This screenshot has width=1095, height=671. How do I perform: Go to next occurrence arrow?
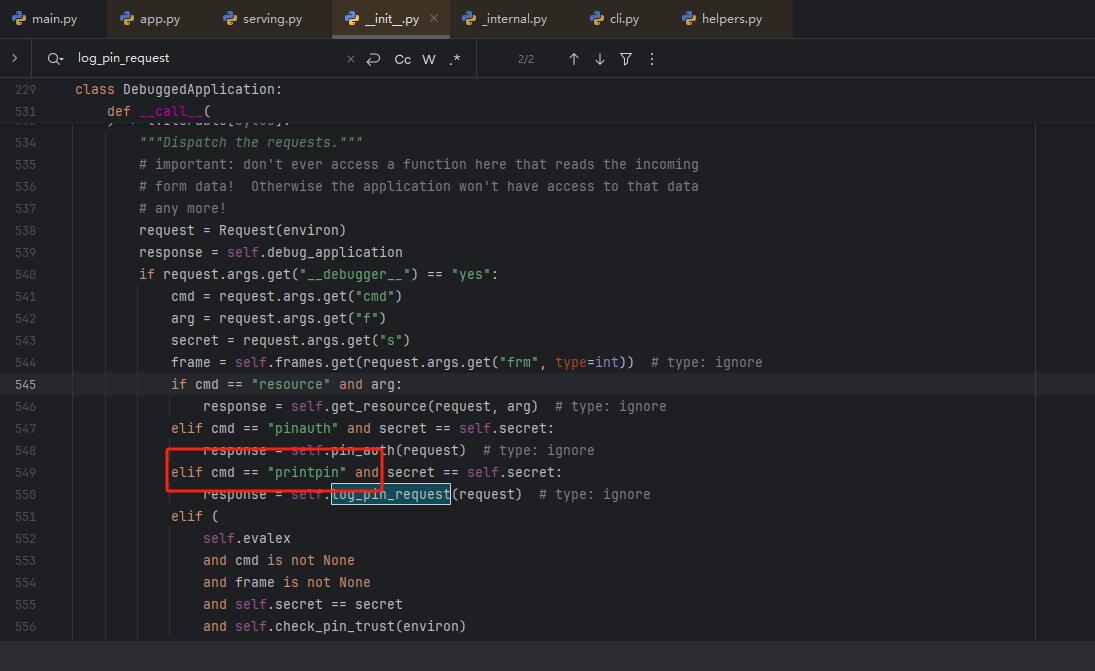pos(600,59)
